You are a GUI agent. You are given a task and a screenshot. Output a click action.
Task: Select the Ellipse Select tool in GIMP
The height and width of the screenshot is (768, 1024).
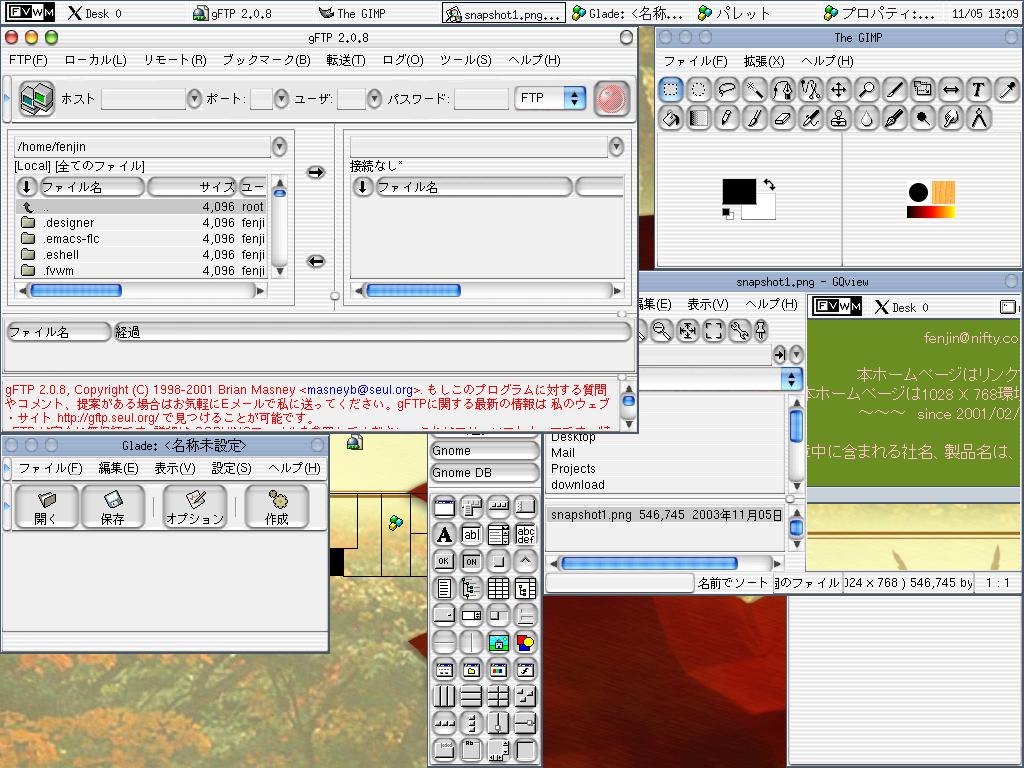click(x=699, y=89)
